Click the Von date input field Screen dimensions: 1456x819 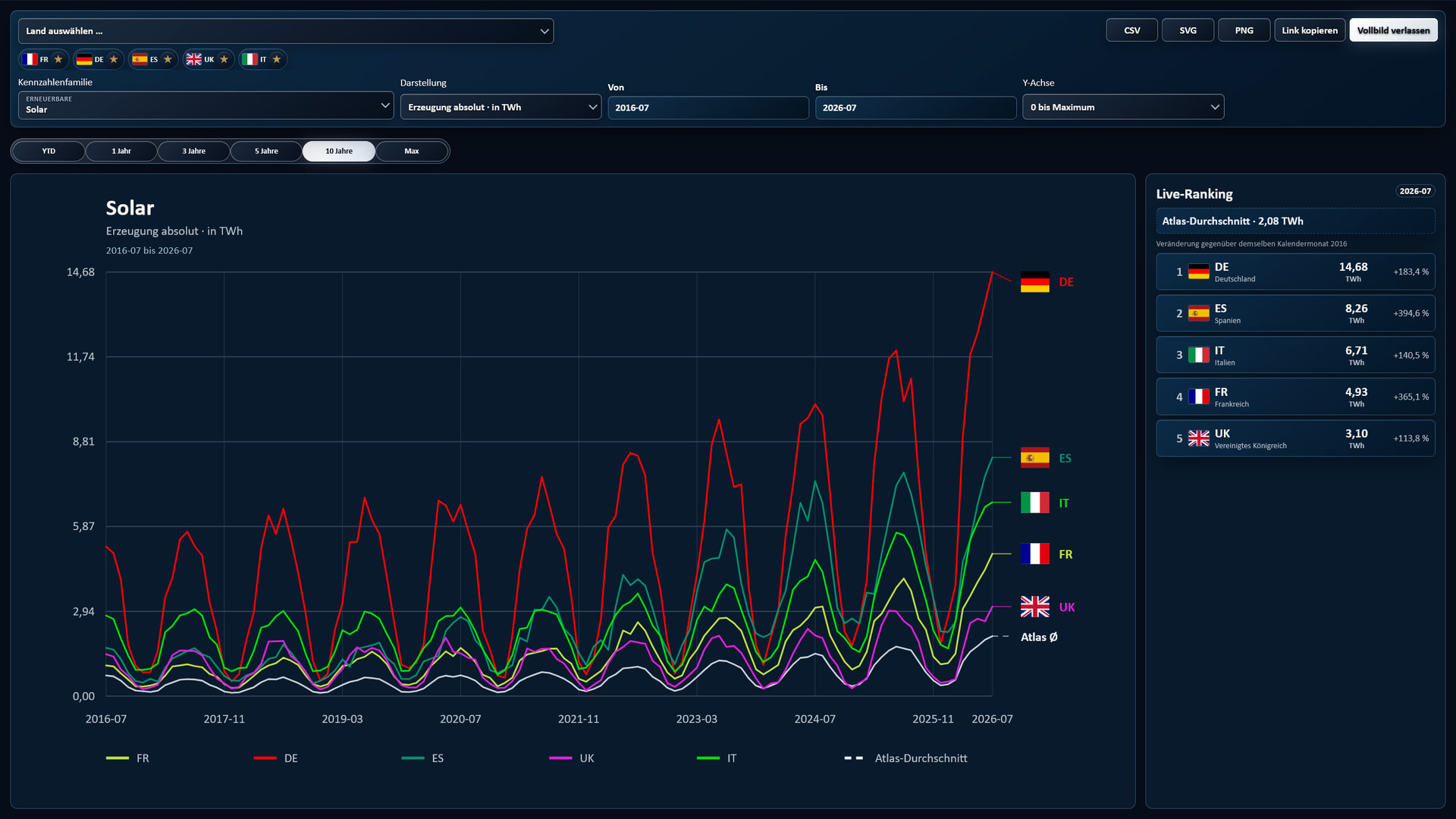coord(708,108)
